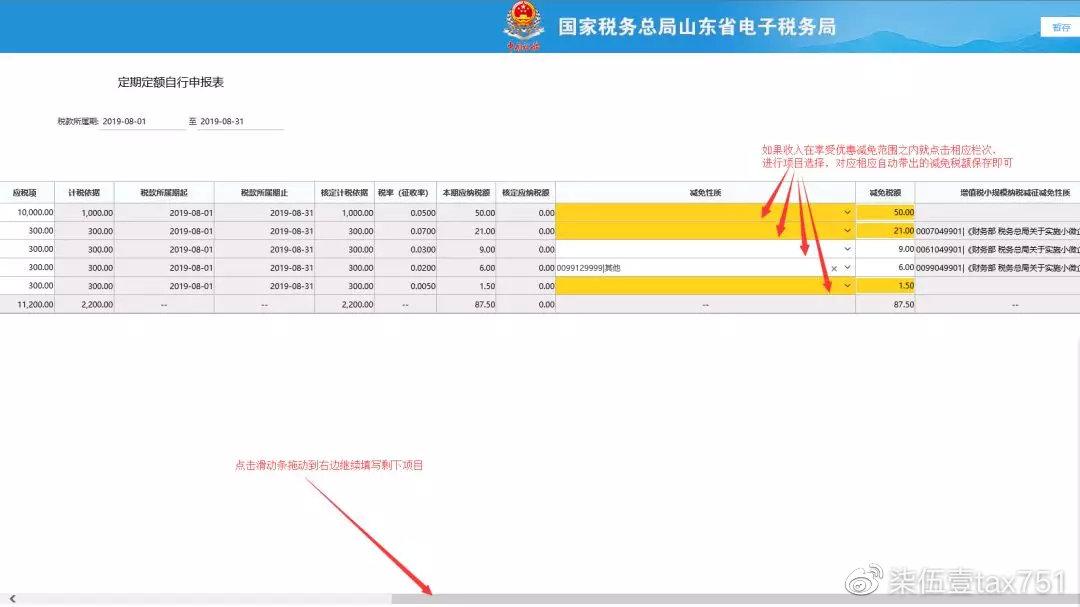Open the 减免性质 dropdown in the 0.0700 rate row
This screenshot has height=607, width=1080.
pos(847,231)
